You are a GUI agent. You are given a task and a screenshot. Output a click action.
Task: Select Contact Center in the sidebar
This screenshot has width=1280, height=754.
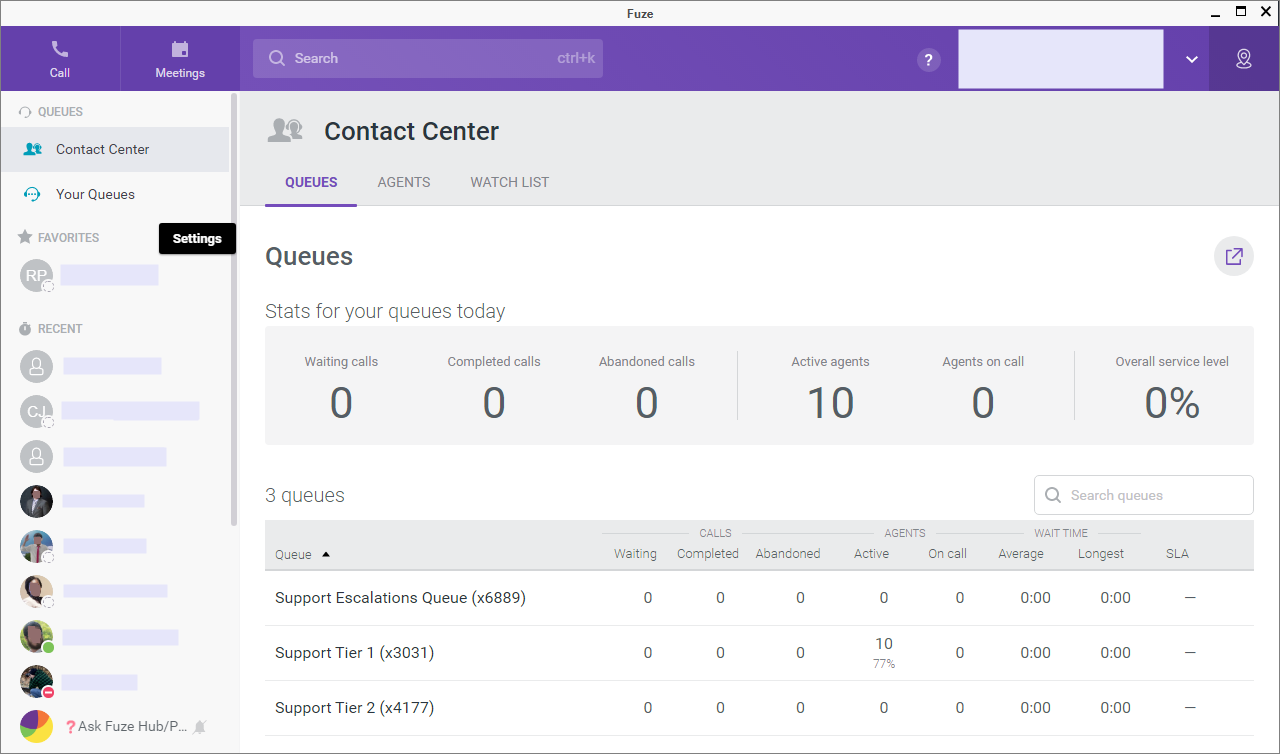(x=102, y=149)
